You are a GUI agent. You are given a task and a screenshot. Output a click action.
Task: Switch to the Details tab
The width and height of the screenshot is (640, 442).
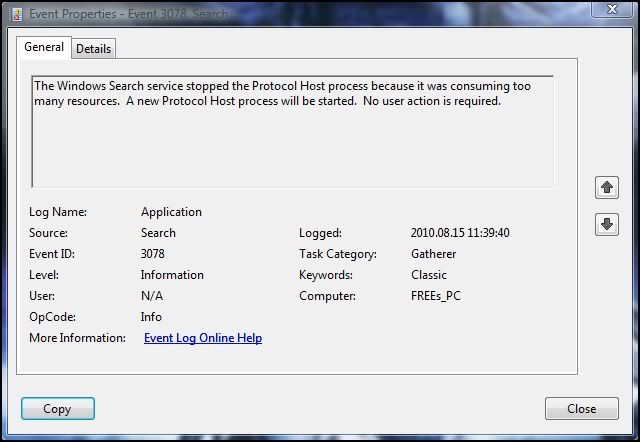pyautogui.click(x=94, y=48)
